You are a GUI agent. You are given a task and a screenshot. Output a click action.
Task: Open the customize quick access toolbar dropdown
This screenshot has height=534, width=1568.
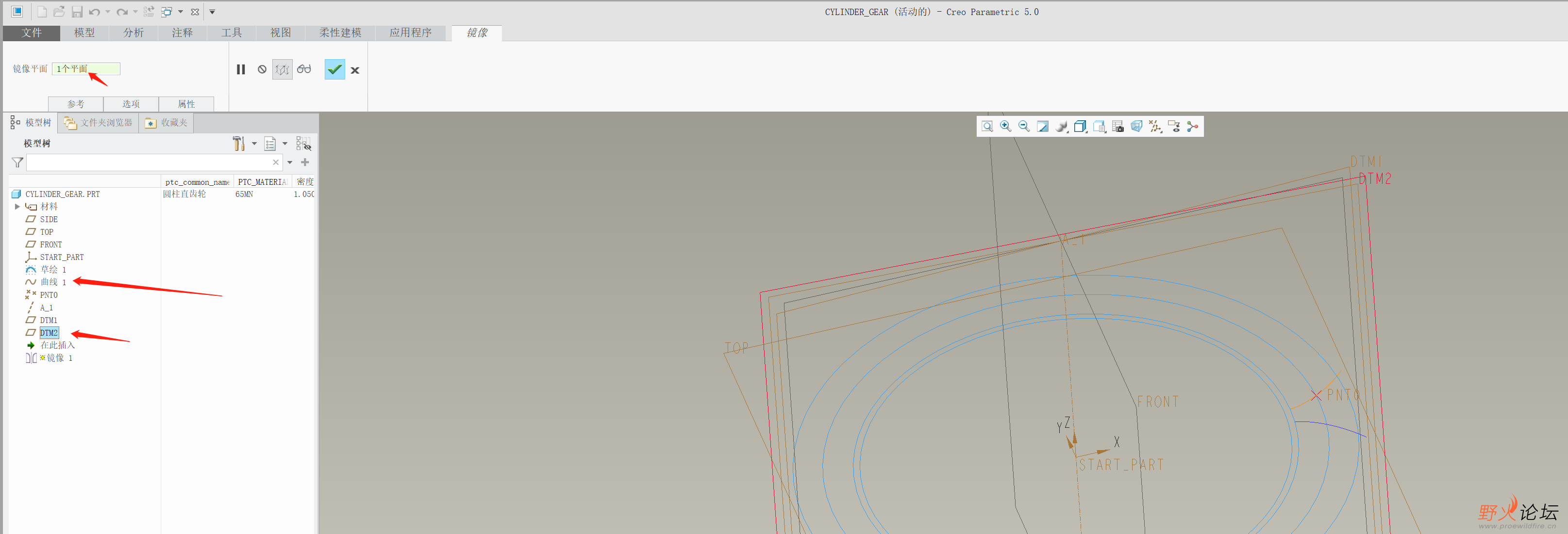(x=213, y=12)
